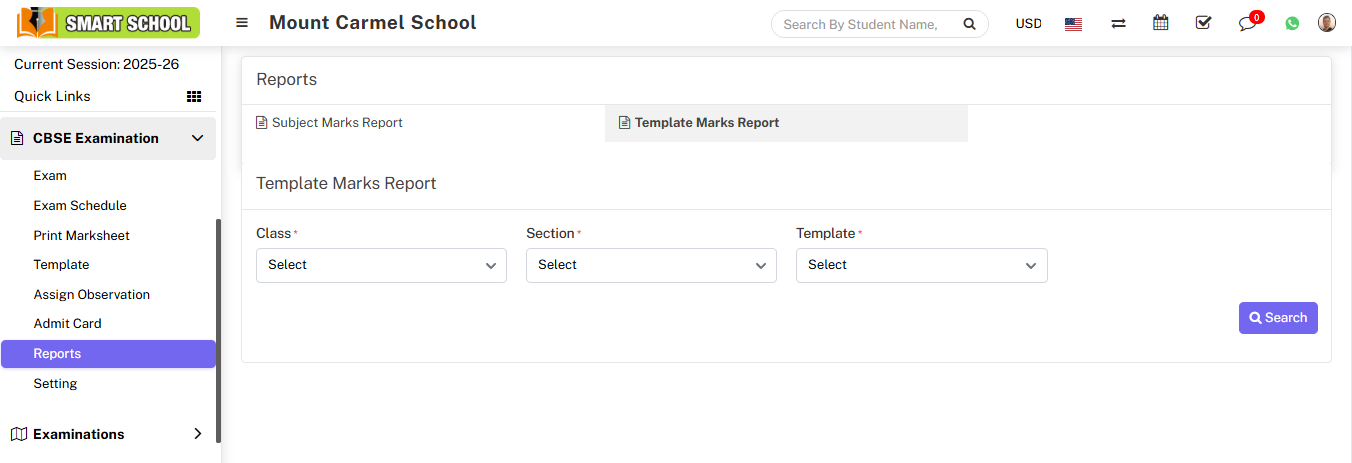Open the Quick Links grid icon
1352x463 pixels.
(194, 97)
